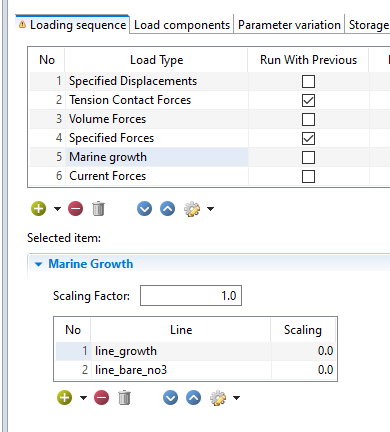Click trash icon under Marine Growth line table
Screen dimensions: 390x432
pyautogui.click(x=124, y=398)
